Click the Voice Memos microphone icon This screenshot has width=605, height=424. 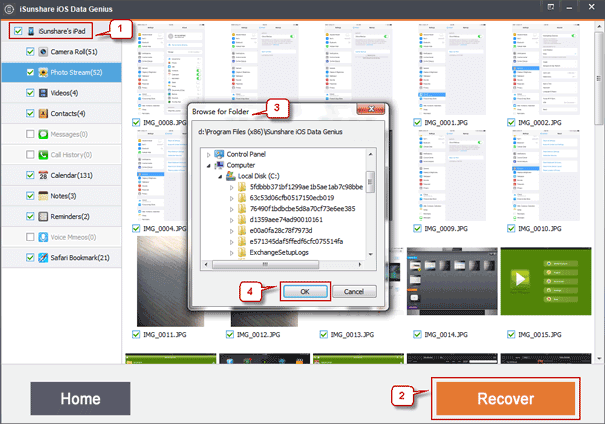(x=43, y=237)
